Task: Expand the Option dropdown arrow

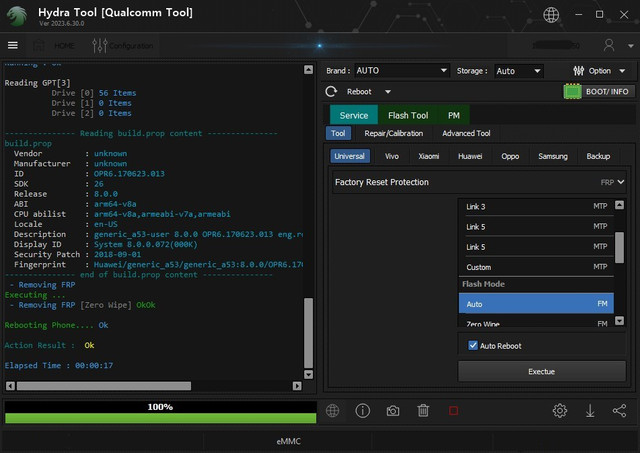Action: 622,71
